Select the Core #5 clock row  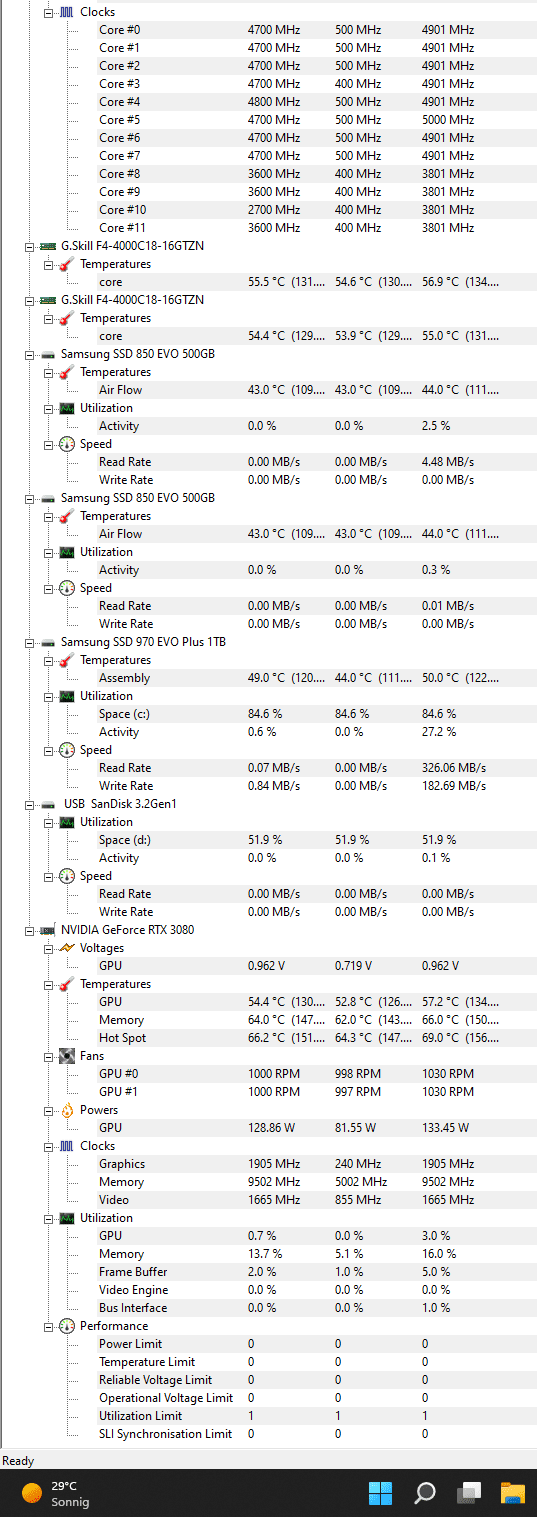(300, 120)
